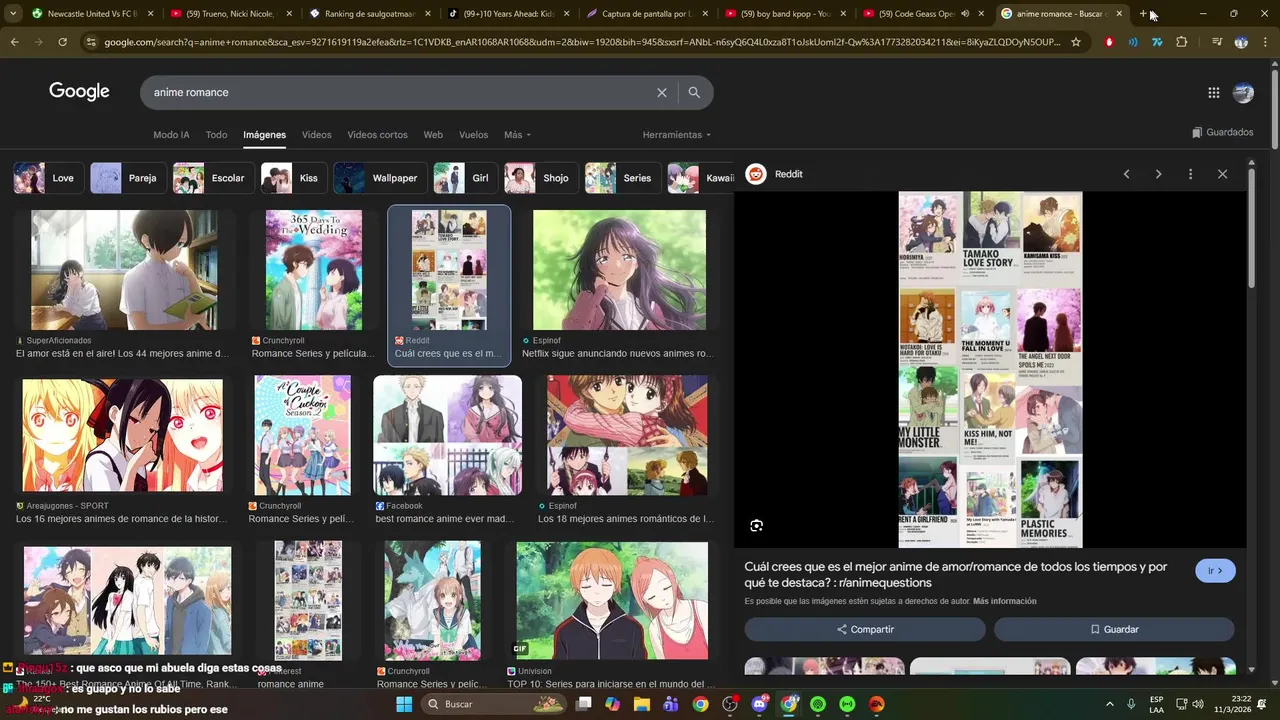The height and width of the screenshot is (720, 1280).
Task: Select the Kiss filter chip
Action: pyautogui.click(x=293, y=178)
